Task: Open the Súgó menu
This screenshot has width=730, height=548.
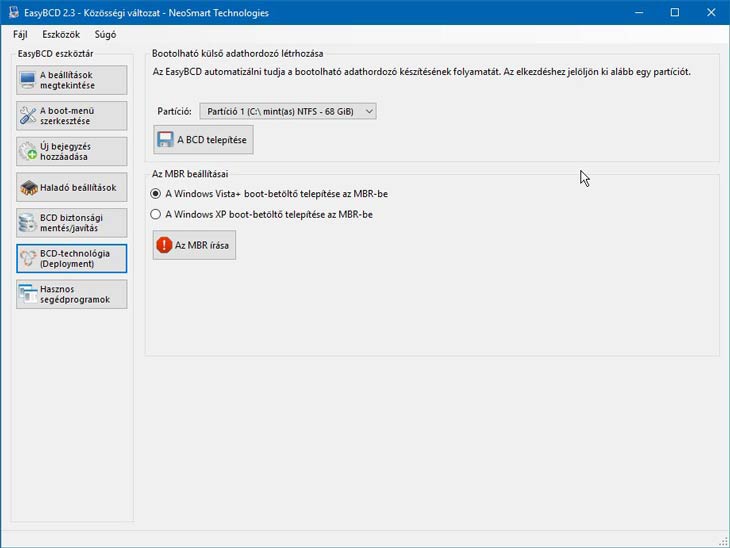Action: [x=104, y=35]
